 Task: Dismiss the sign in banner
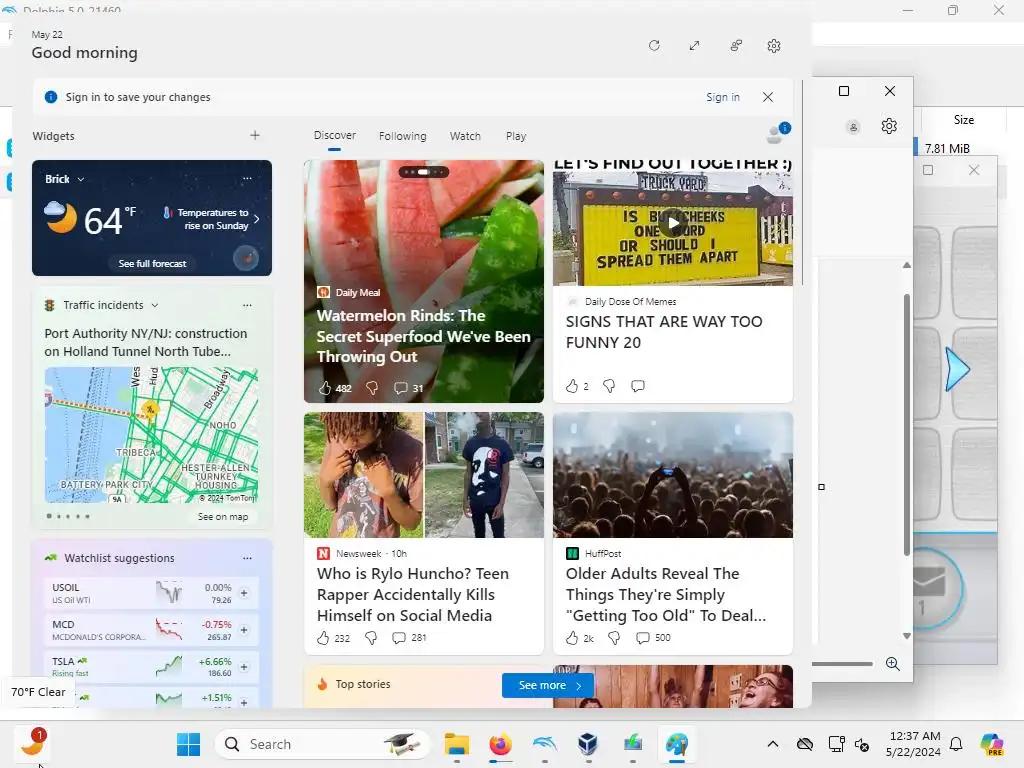768,97
